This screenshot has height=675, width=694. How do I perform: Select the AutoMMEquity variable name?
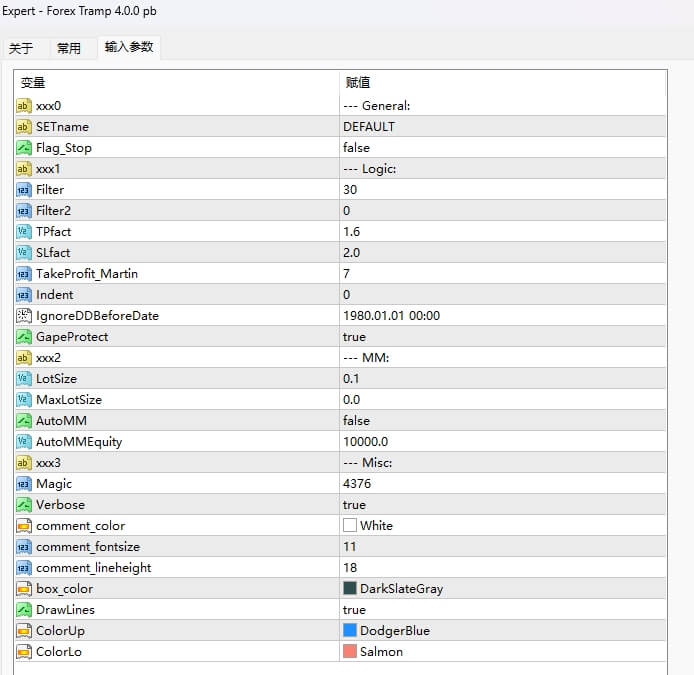click(79, 442)
